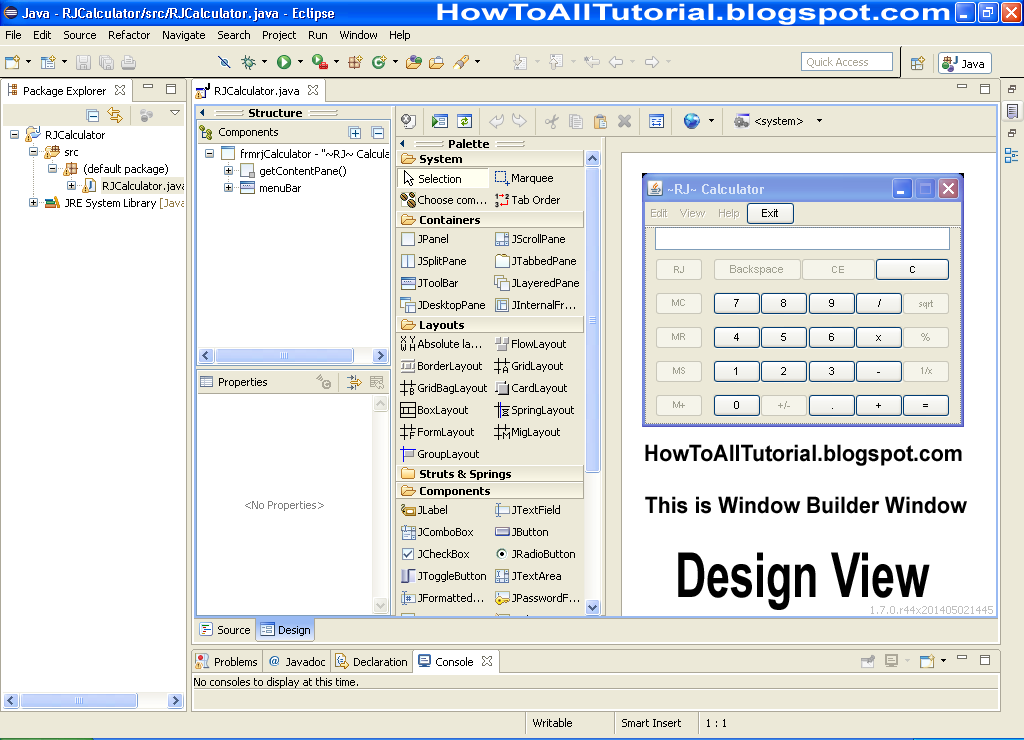The width and height of the screenshot is (1024, 740).
Task: Switch to the Source tab
Action: tap(226, 630)
